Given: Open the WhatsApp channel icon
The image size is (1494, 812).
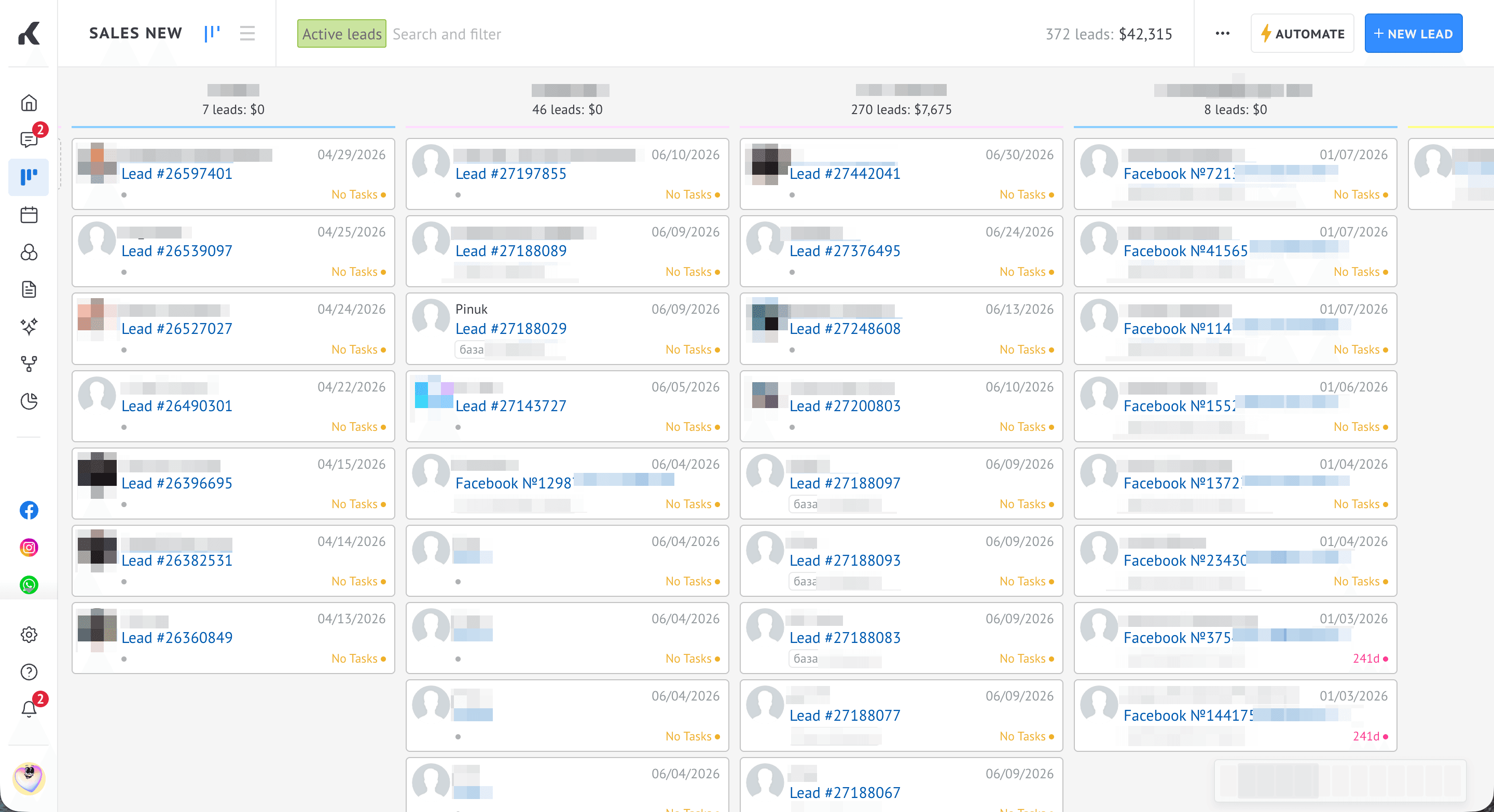Looking at the screenshot, I should point(29,584).
